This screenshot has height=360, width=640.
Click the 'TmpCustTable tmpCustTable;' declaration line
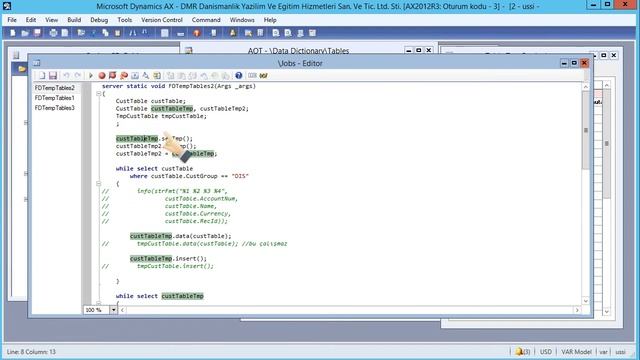coord(161,116)
